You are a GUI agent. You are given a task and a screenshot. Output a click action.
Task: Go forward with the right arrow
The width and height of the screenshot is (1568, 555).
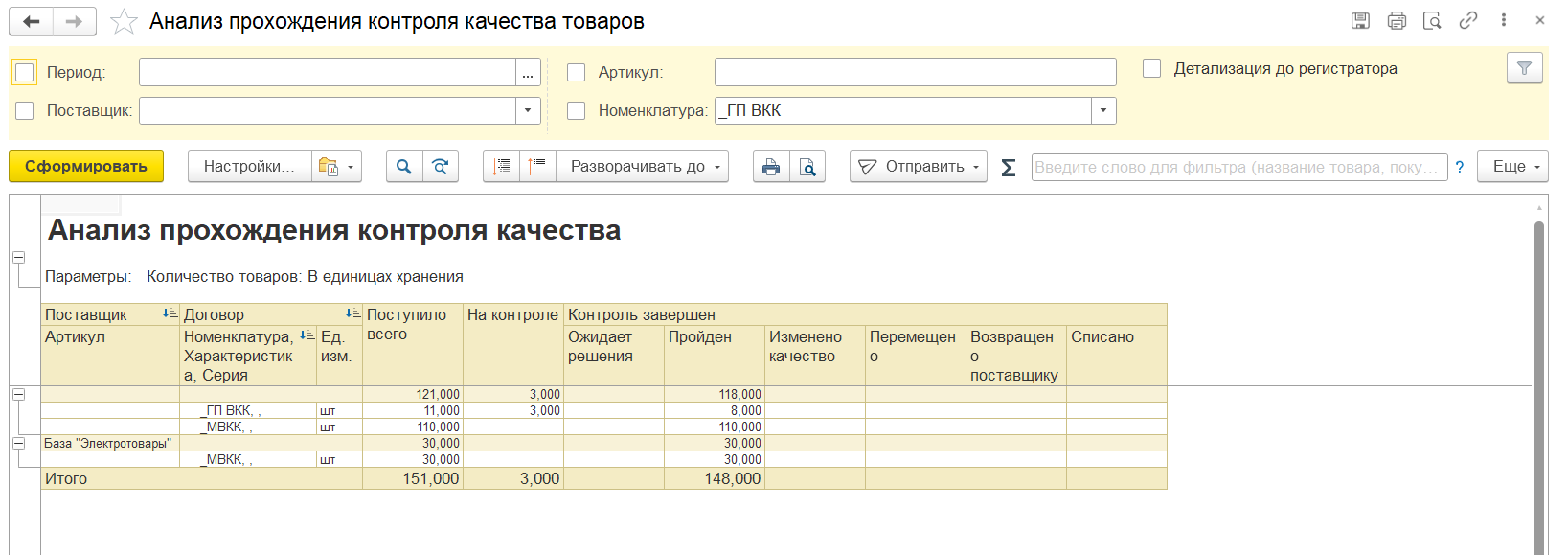click(74, 21)
